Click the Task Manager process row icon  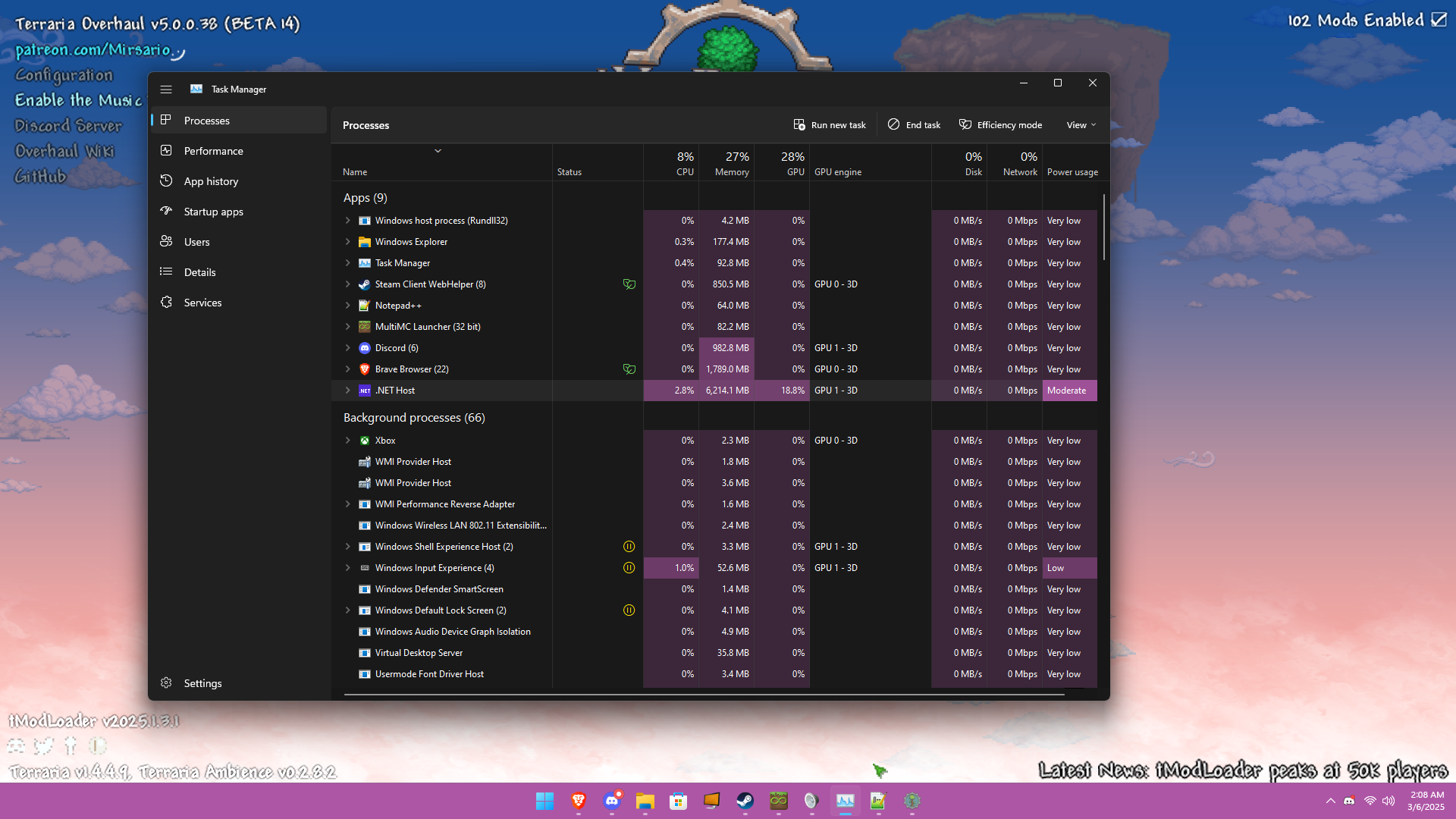365,263
